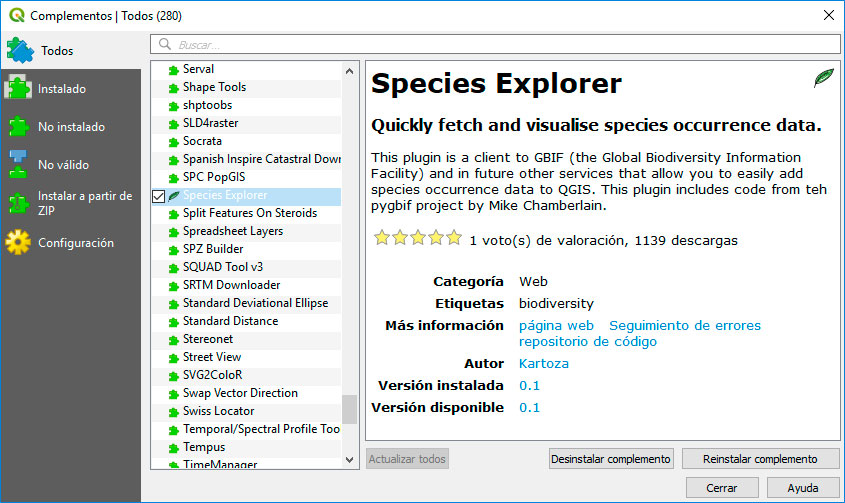Open the Todos plugins tab

[71, 50]
